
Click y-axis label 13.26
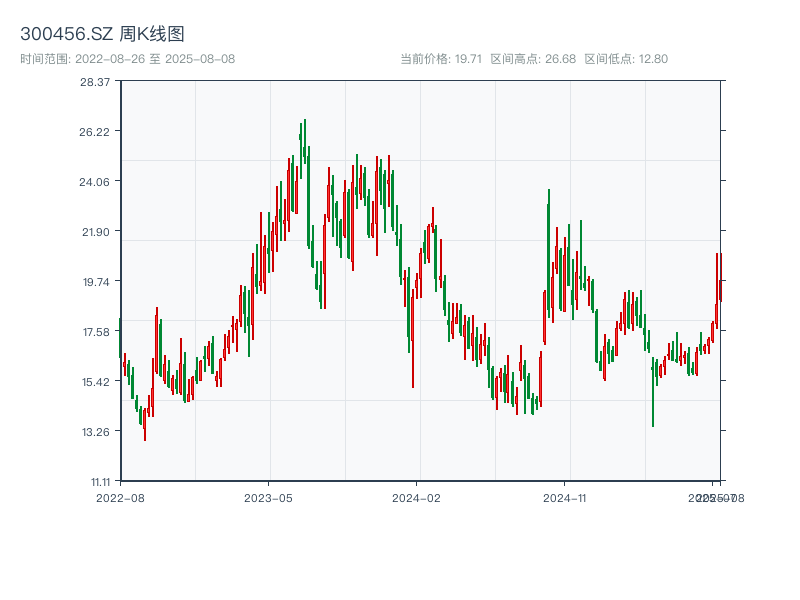point(96,432)
